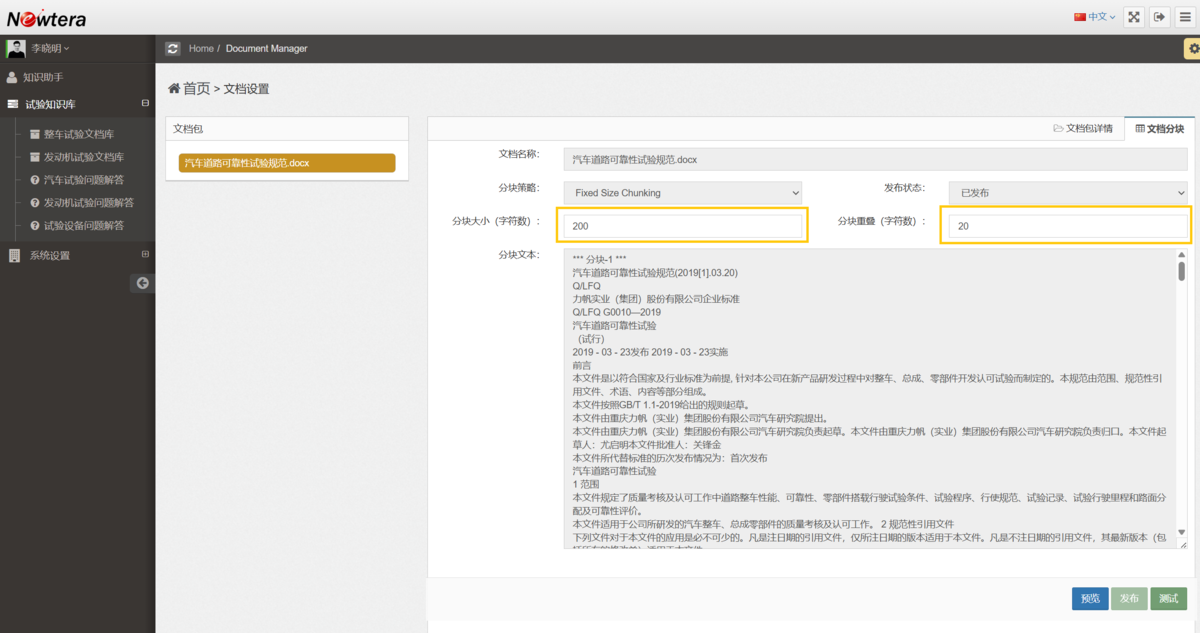Toggle fullscreen with the expand-arrows icon
This screenshot has height=633, width=1200.
[1134, 17]
